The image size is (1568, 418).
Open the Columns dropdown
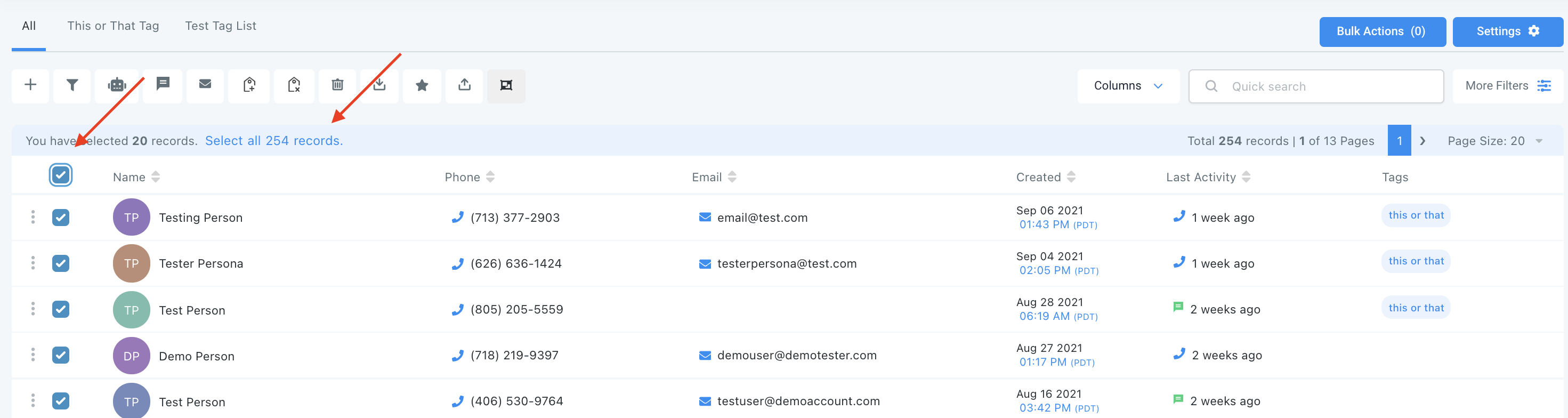point(1127,86)
